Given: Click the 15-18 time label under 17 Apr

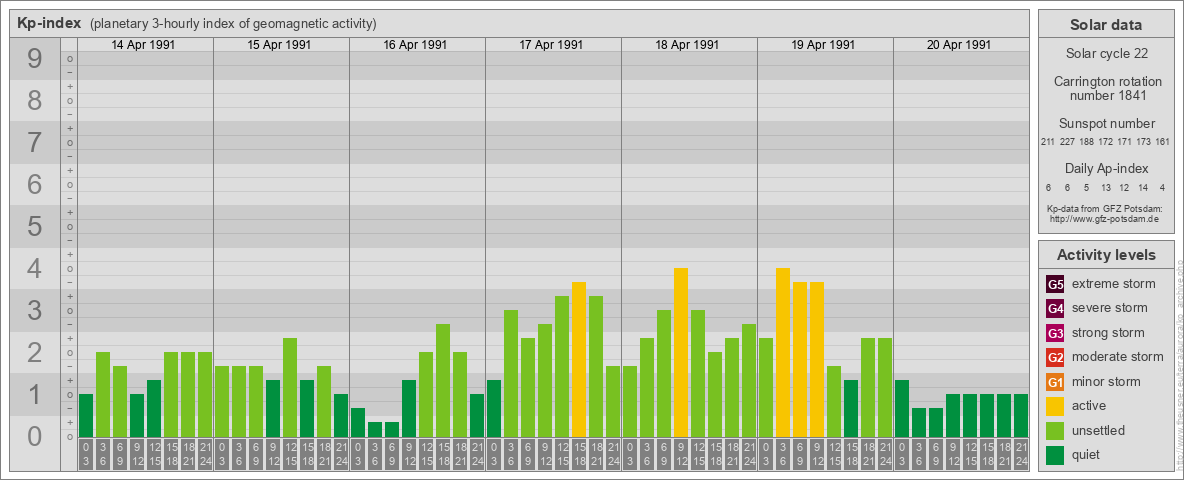Looking at the screenshot, I should [579, 454].
